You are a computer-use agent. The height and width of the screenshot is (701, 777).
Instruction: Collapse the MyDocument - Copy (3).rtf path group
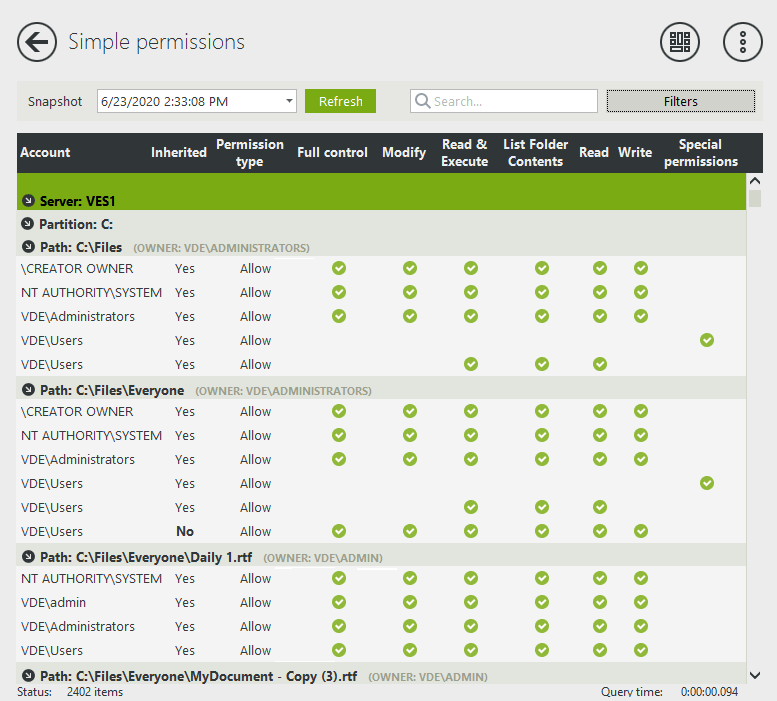(28, 676)
